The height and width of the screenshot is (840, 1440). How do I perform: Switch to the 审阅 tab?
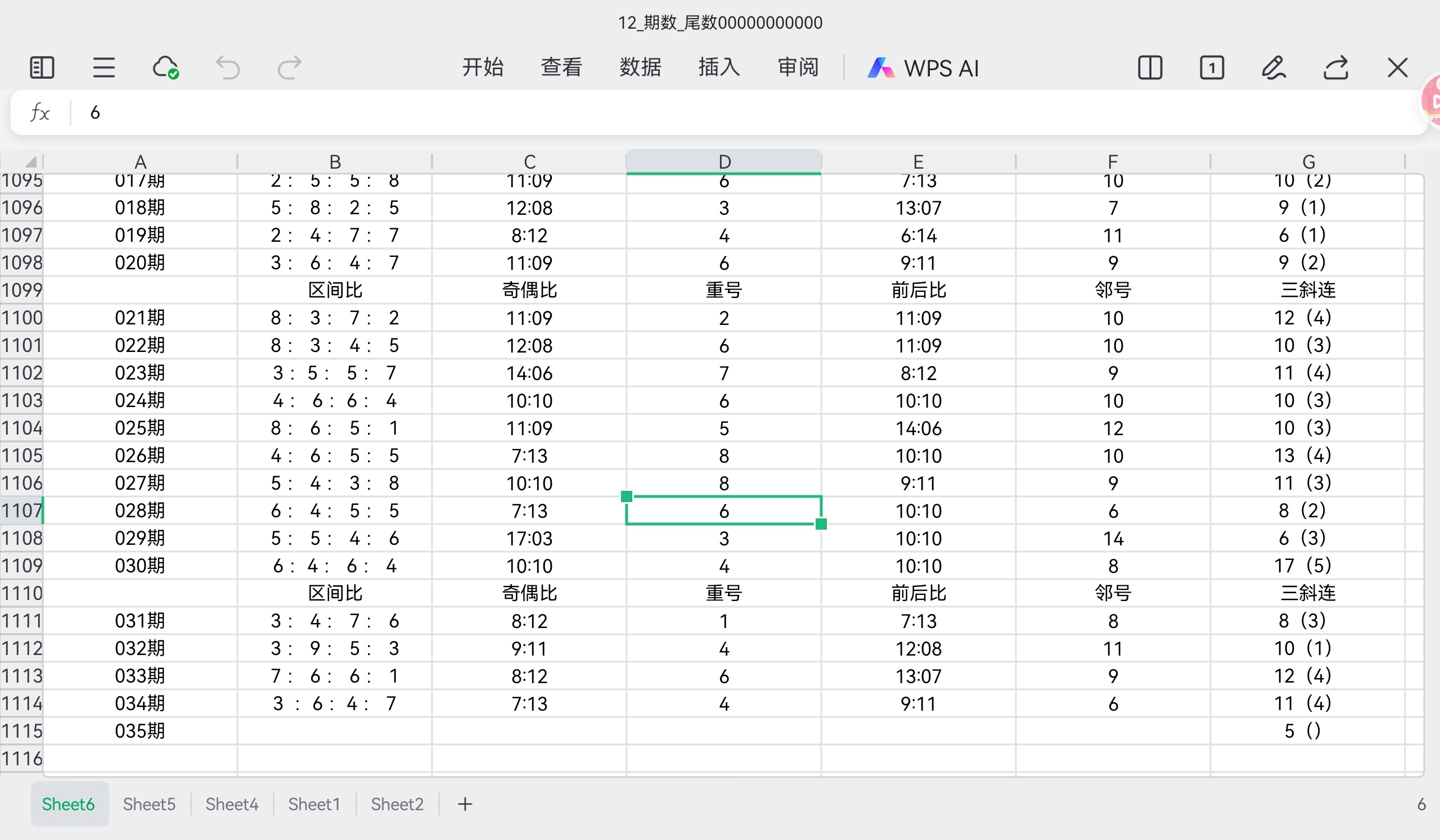pyautogui.click(x=797, y=67)
